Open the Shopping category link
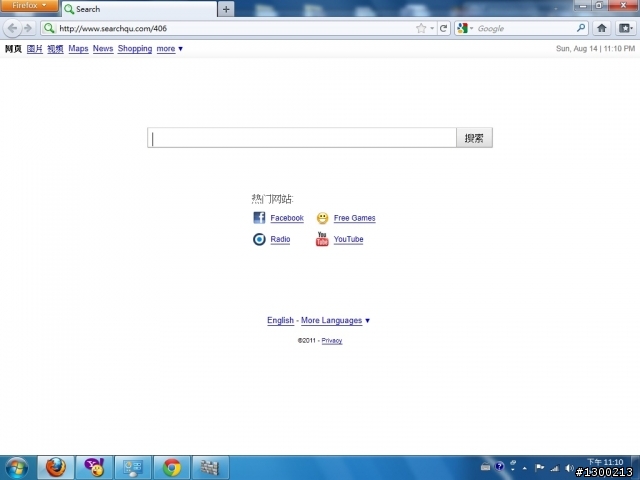 click(x=135, y=49)
